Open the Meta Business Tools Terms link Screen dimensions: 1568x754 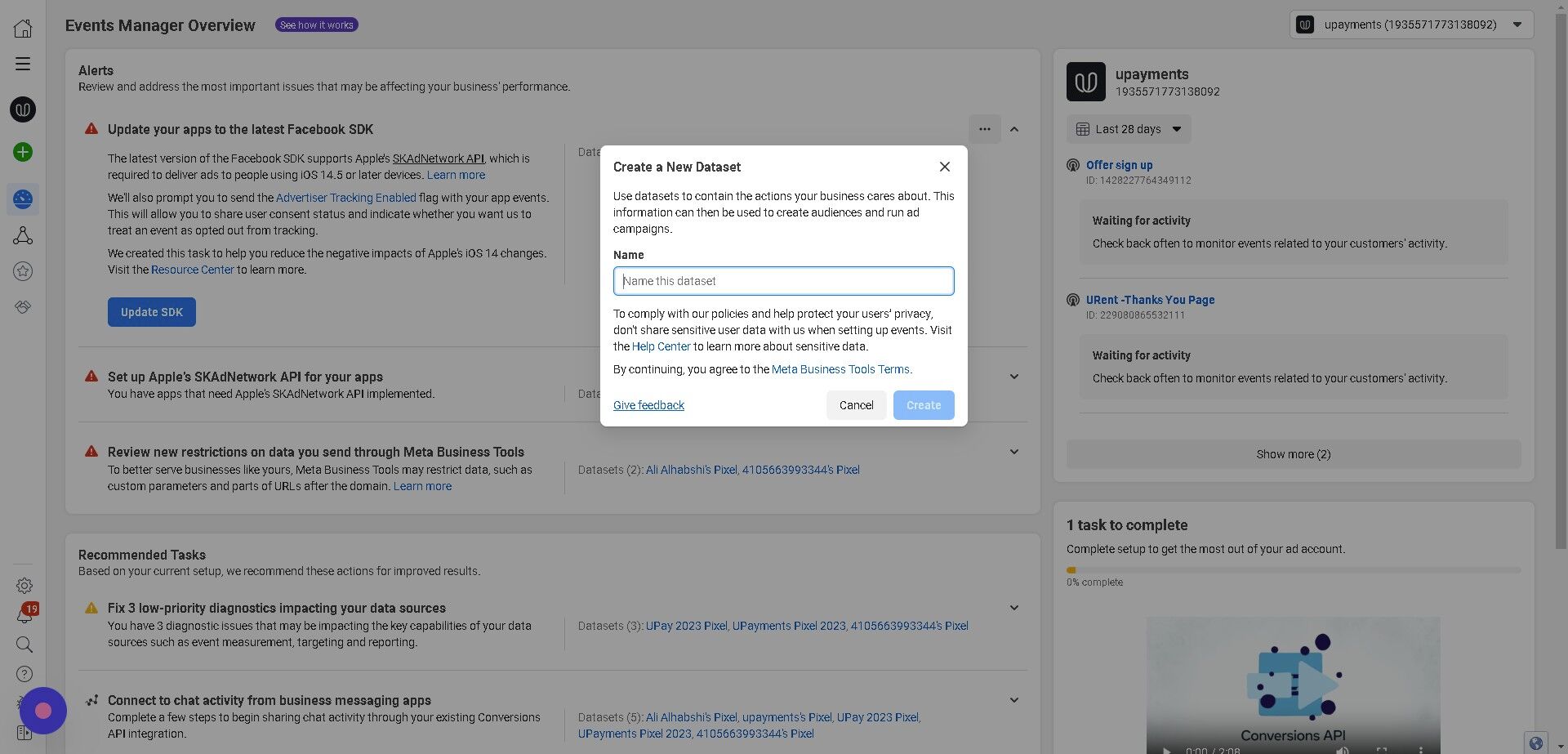pos(840,369)
